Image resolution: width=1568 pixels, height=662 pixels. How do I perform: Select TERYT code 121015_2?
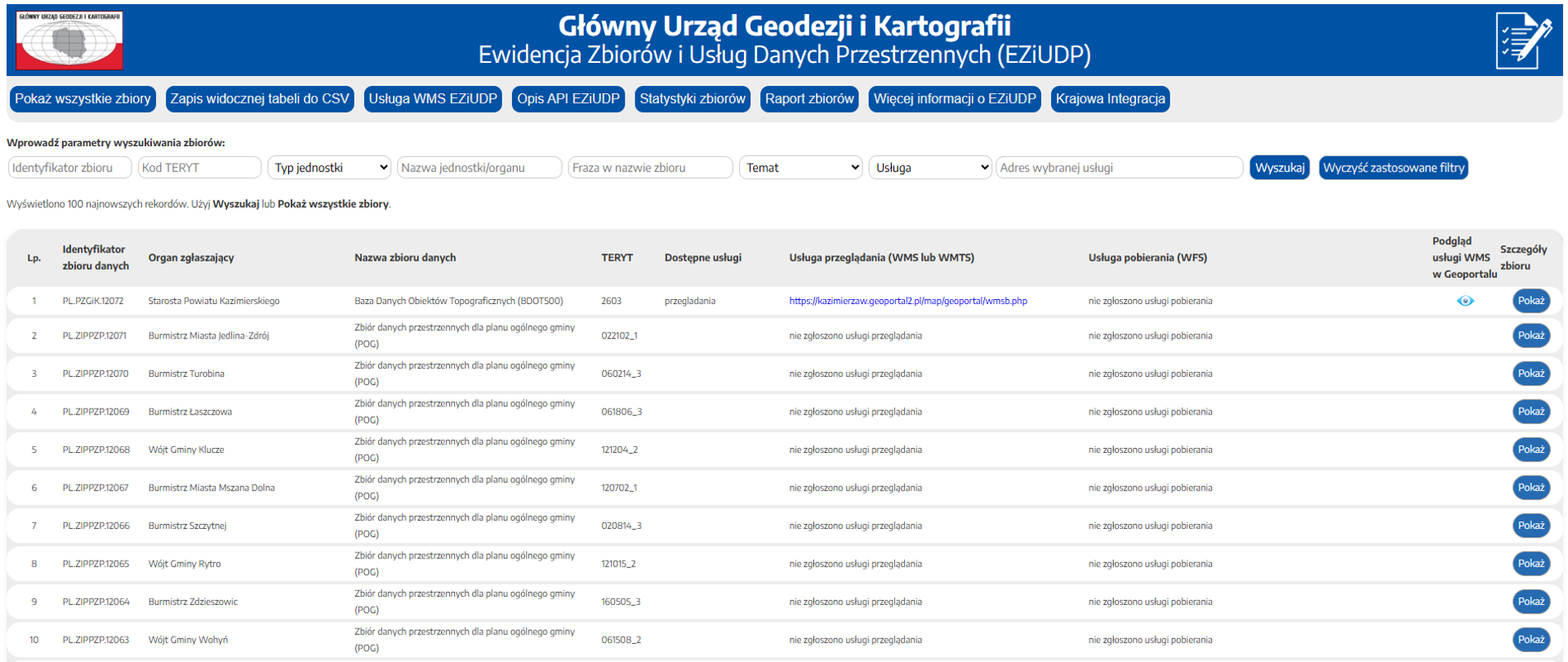coord(619,563)
